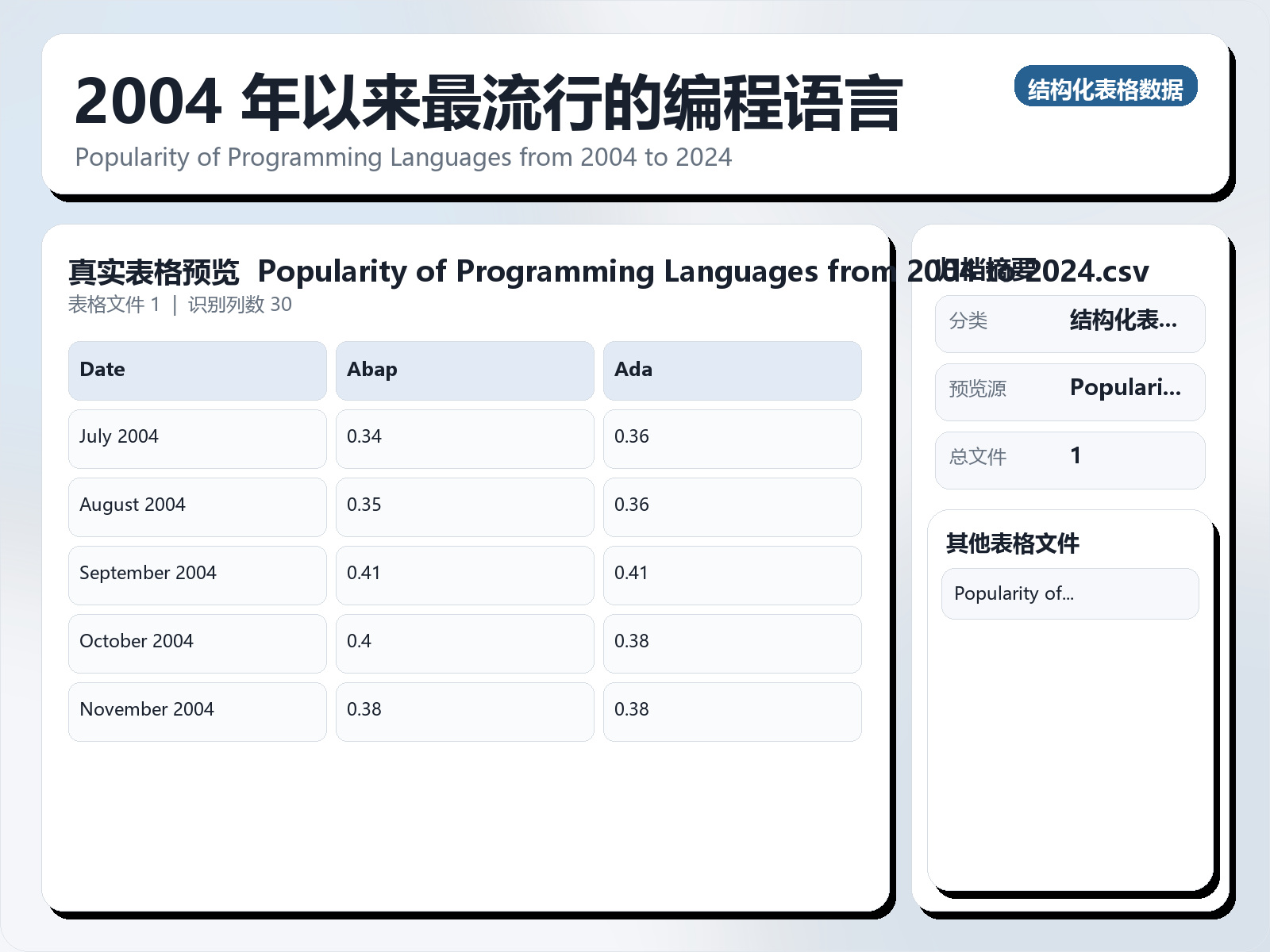
Task: Click the October 2004 cell
Action: pyautogui.click(x=197, y=643)
